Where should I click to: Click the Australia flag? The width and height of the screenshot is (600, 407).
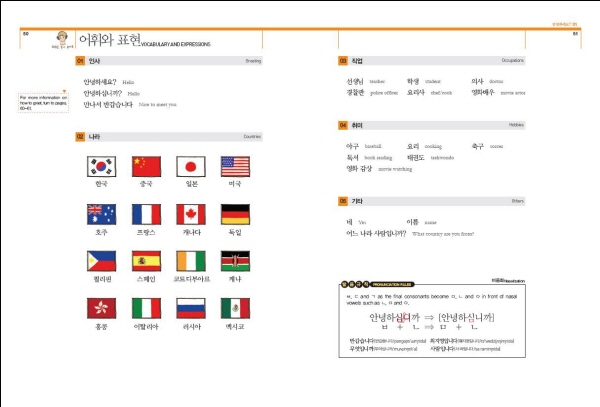click(x=101, y=214)
